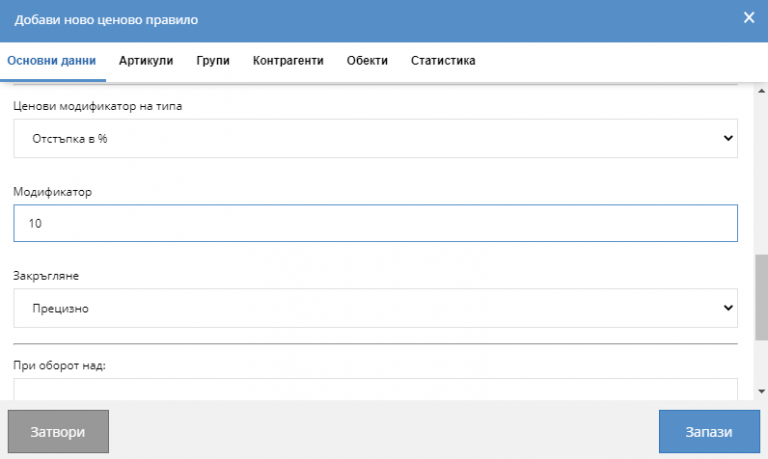Image resolution: width=768 pixels, height=459 pixels.
Task: Switch to the Артикули tab
Action: point(146,61)
